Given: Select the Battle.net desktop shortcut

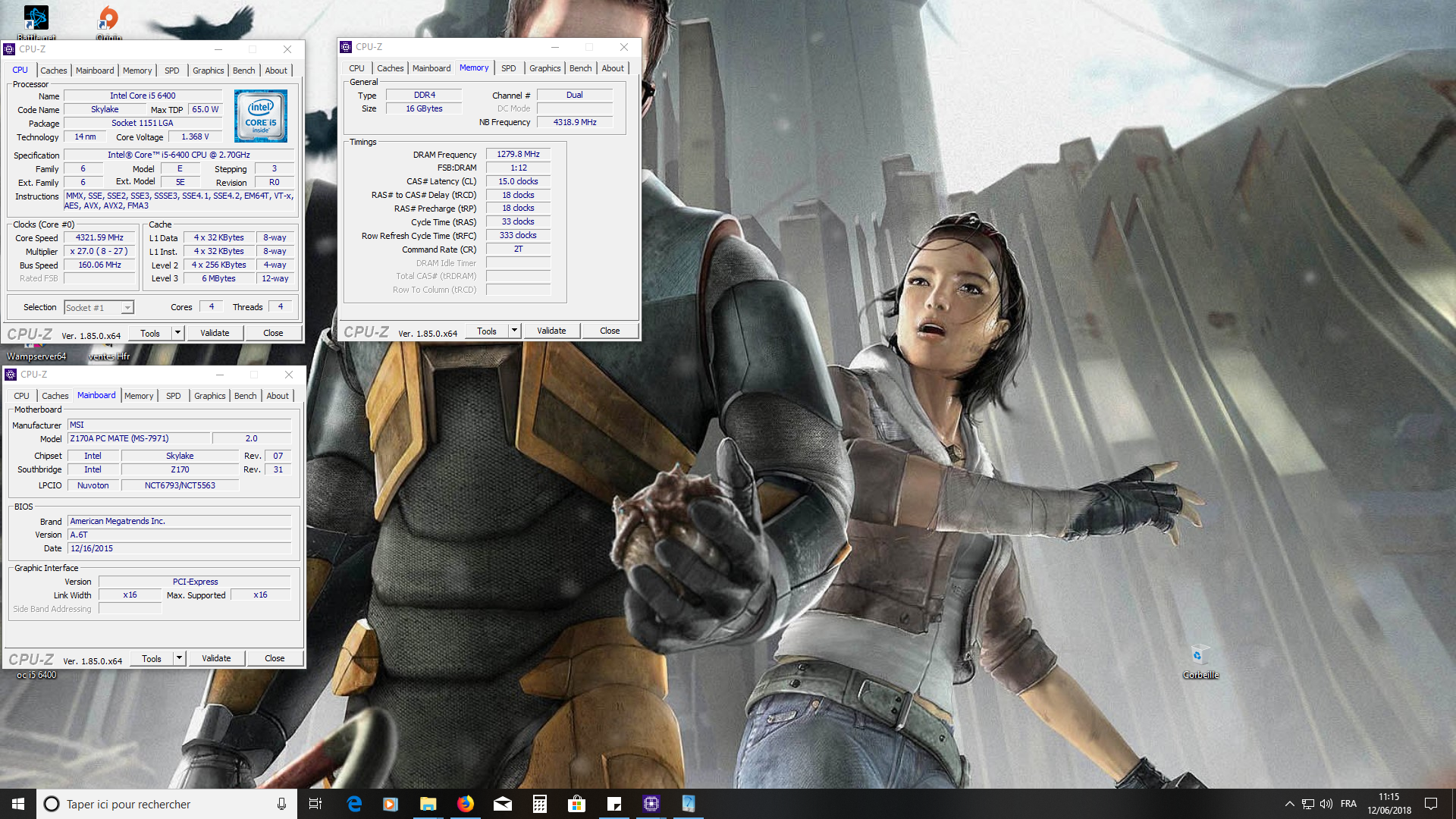Looking at the screenshot, I should click(x=36, y=23).
